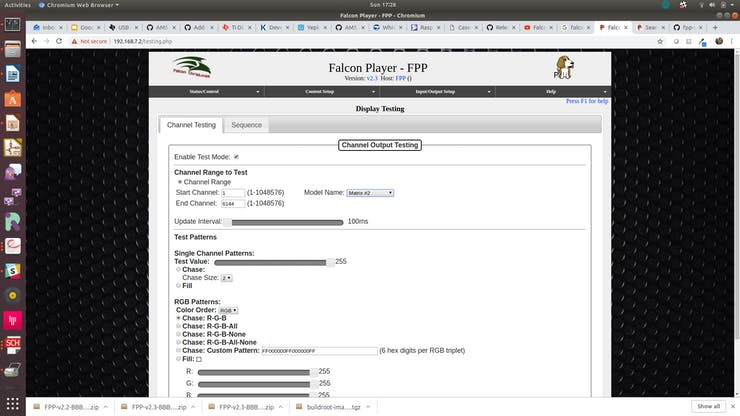Open the Model Name dropdown
This screenshot has height=416, width=740.
(x=370, y=192)
